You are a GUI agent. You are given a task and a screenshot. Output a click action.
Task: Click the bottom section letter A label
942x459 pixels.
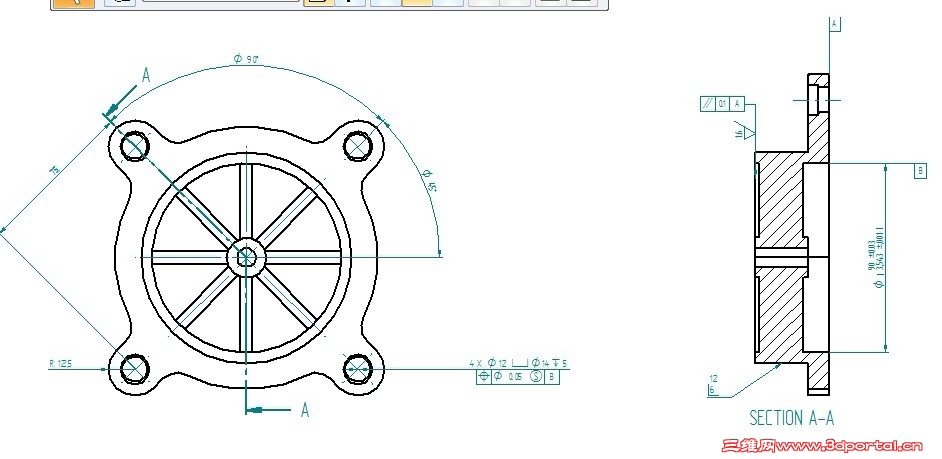305,410
